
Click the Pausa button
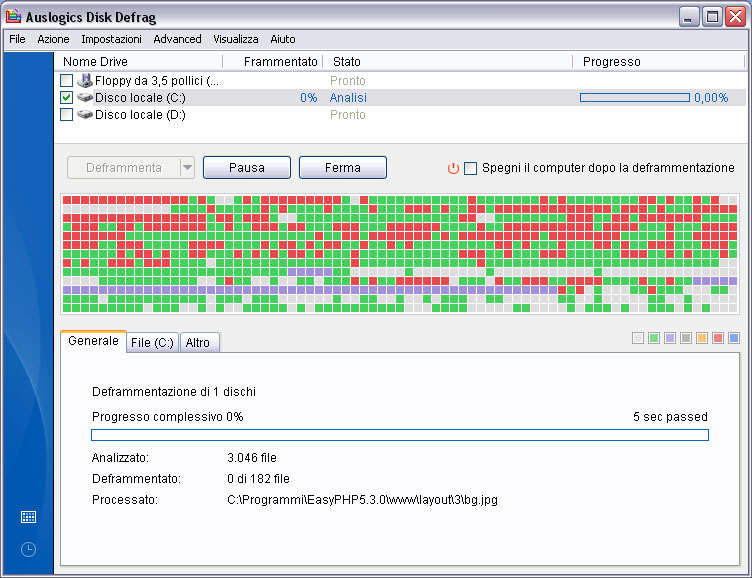247,167
